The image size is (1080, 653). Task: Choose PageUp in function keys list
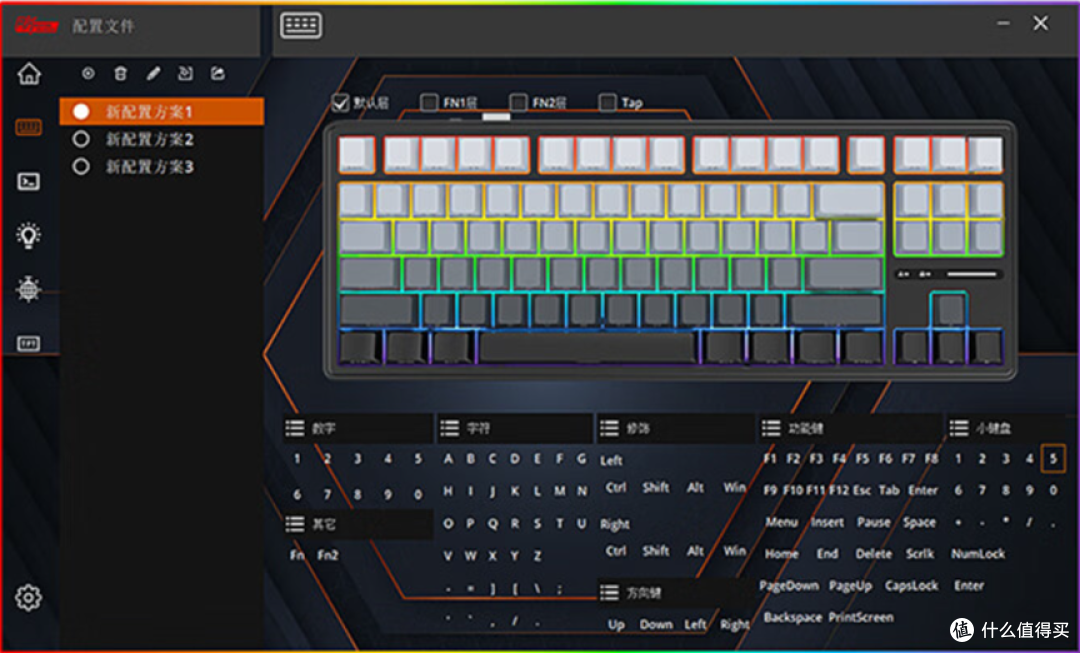point(851,585)
